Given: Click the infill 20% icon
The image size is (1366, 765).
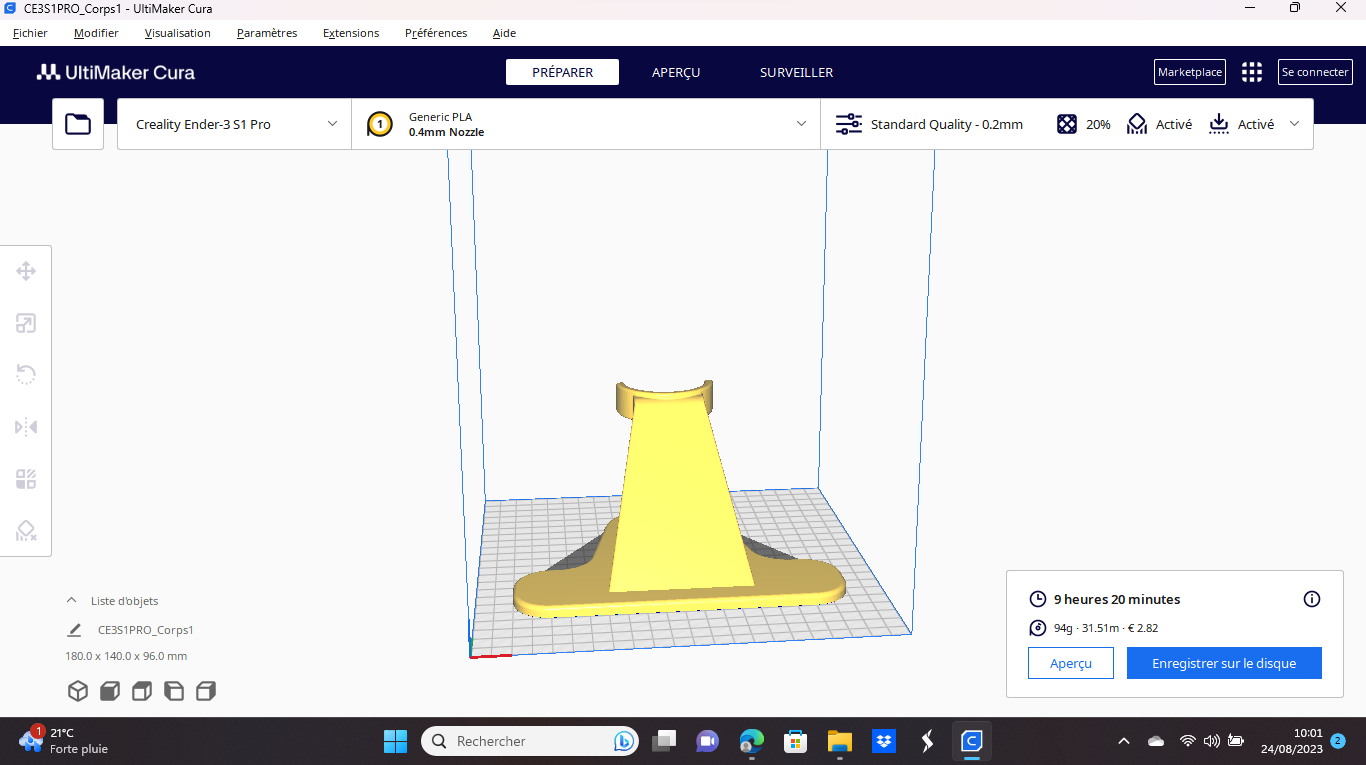Looking at the screenshot, I should 1067,124.
